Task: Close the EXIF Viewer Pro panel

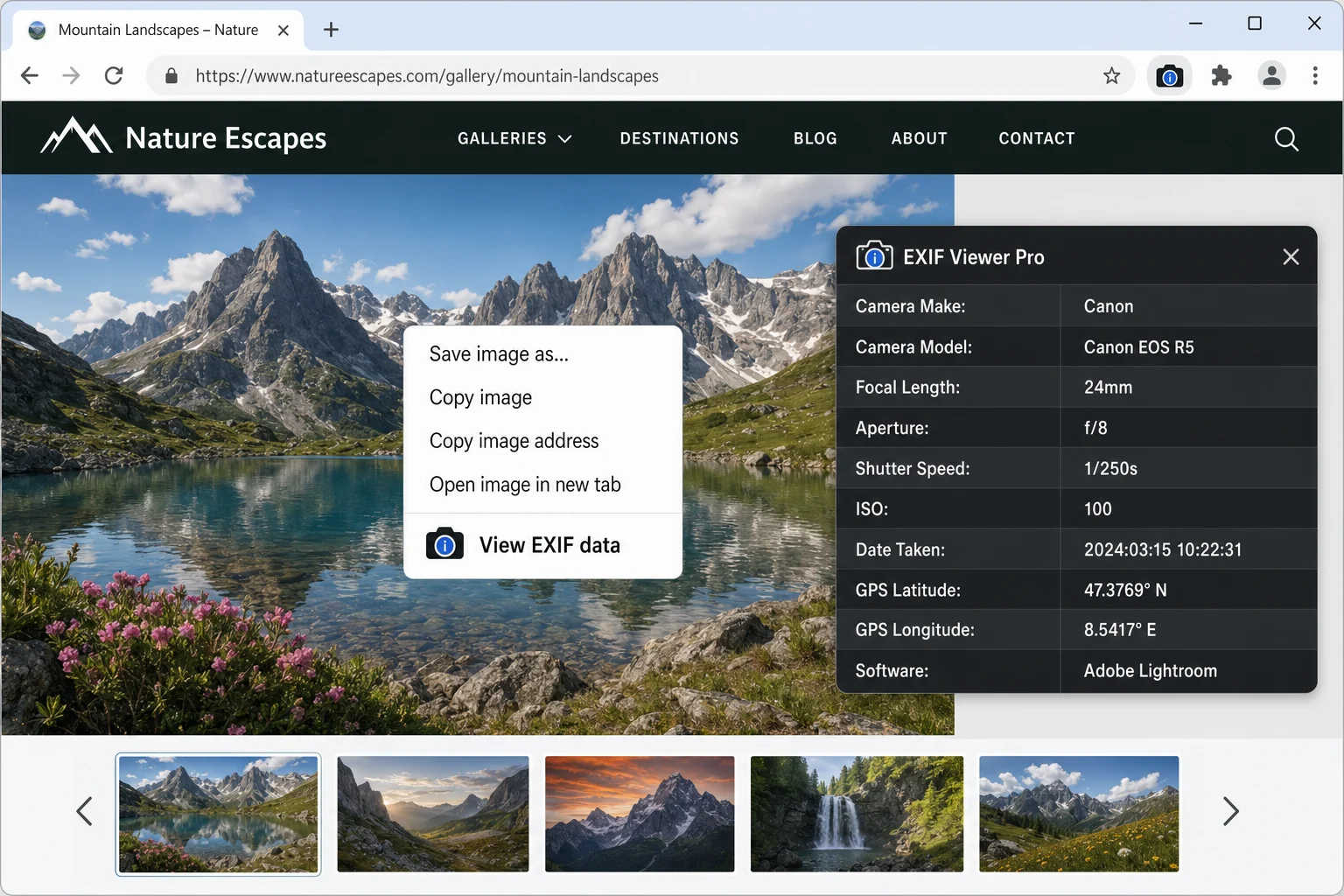Action: pyautogui.click(x=1291, y=256)
